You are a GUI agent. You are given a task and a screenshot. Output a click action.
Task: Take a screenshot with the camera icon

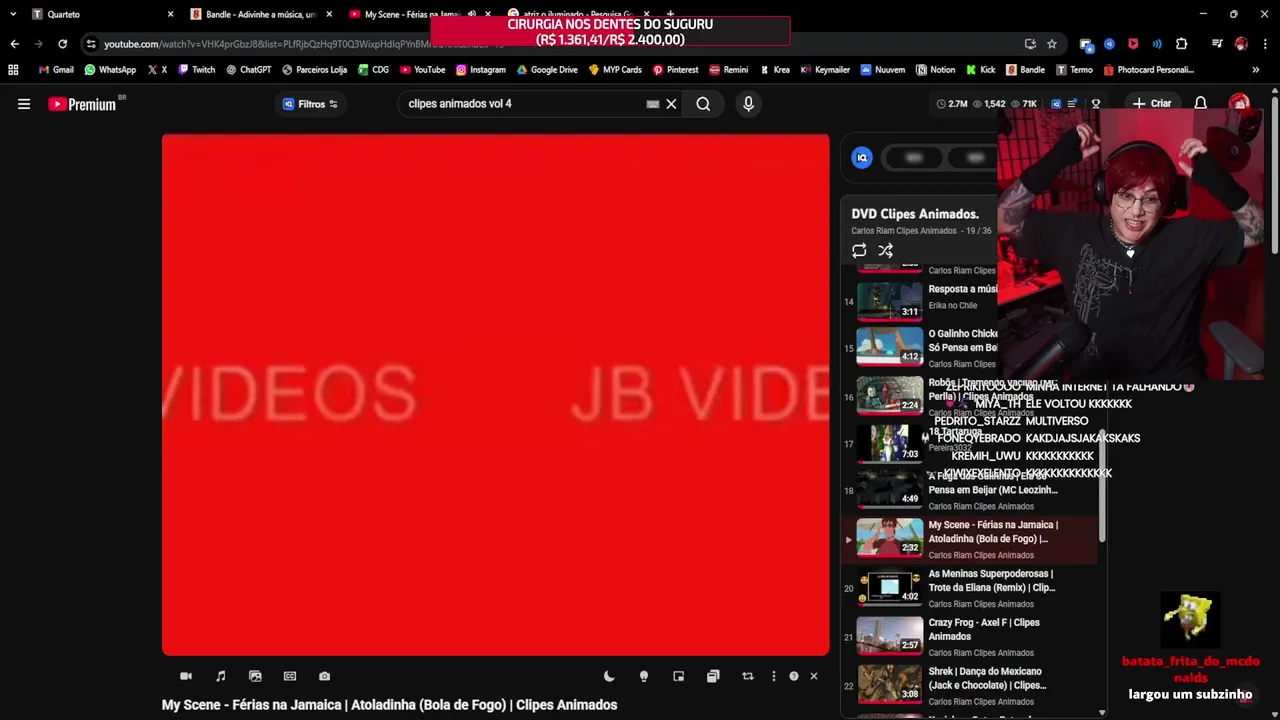coord(324,676)
